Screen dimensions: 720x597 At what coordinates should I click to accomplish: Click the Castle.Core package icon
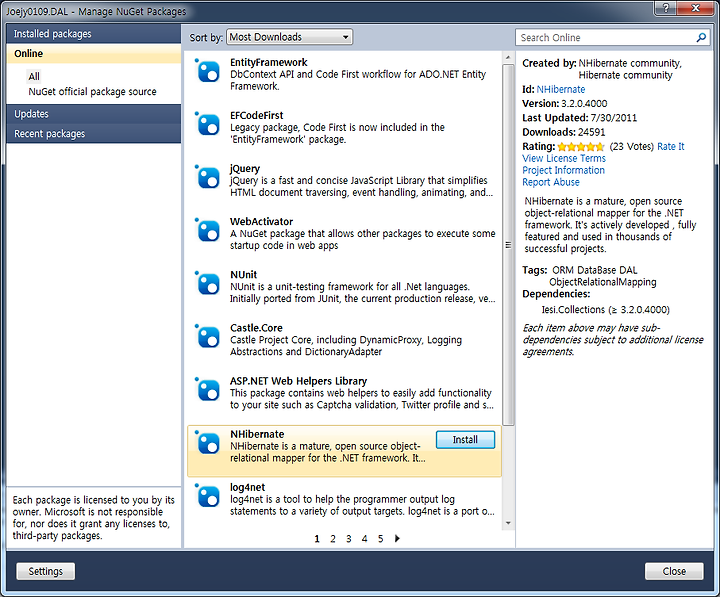pyautogui.click(x=208, y=337)
